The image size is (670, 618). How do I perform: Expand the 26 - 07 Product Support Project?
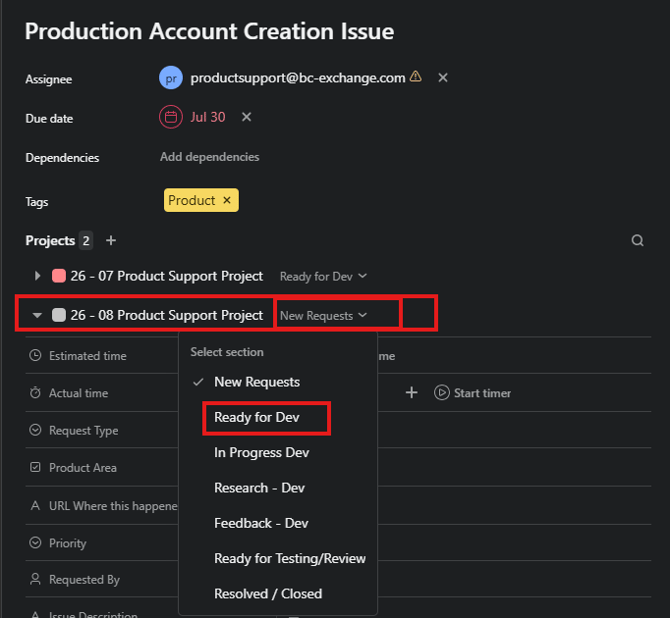tap(37, 276)
